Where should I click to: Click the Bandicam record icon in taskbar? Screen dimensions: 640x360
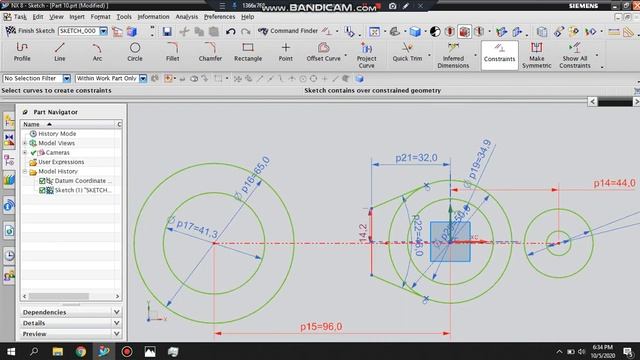click(x=127, y=351)
